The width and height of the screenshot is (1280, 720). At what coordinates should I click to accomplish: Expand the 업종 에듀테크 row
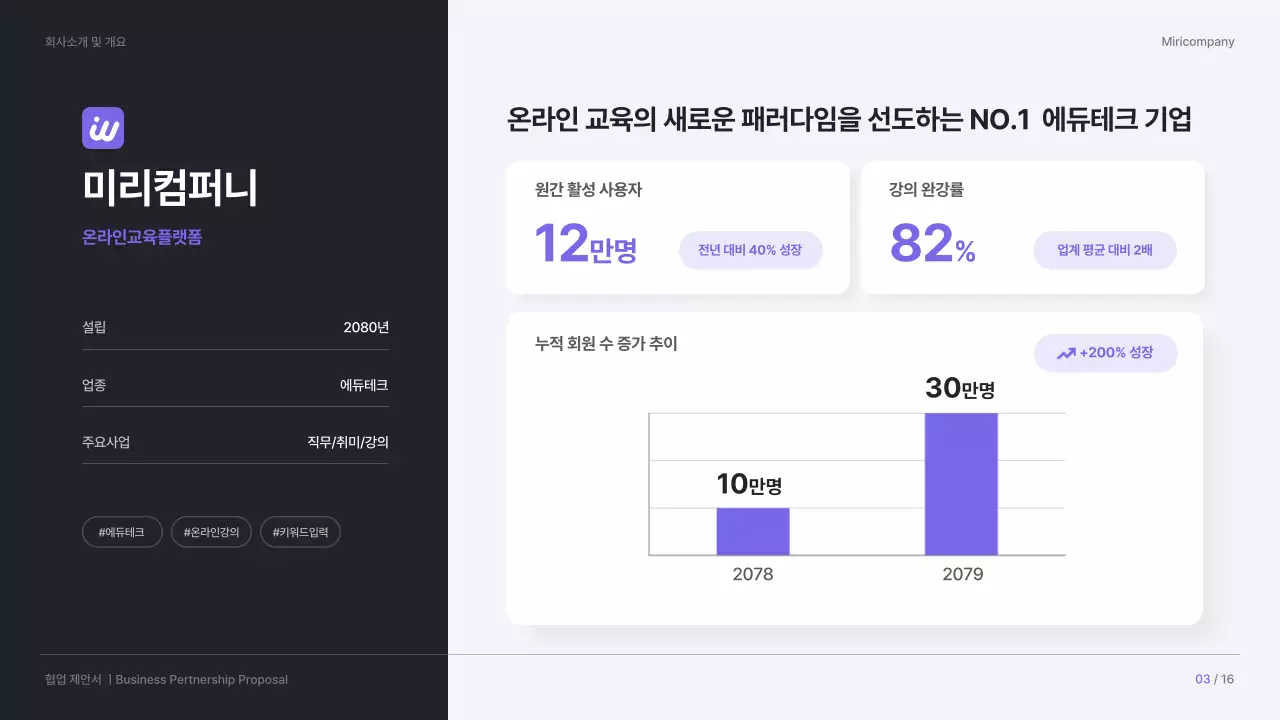(x=235, y=384)
